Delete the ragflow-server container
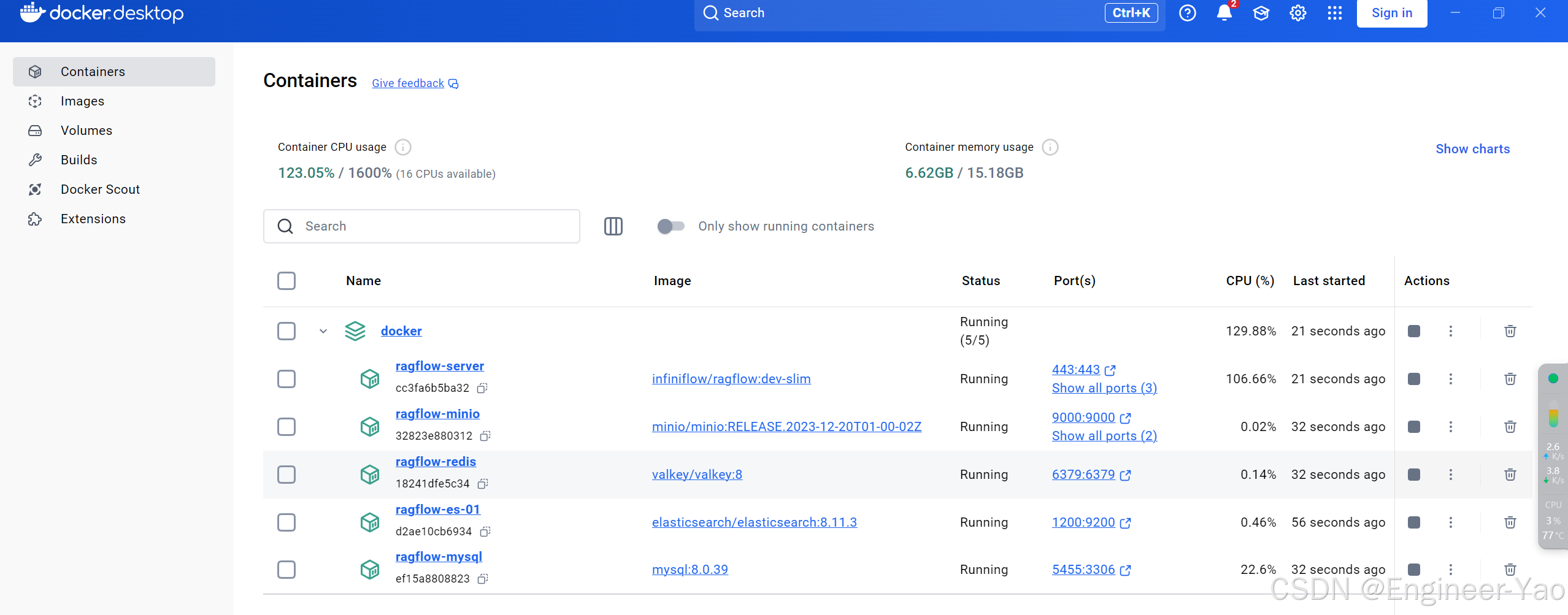 pos(1510,379)
